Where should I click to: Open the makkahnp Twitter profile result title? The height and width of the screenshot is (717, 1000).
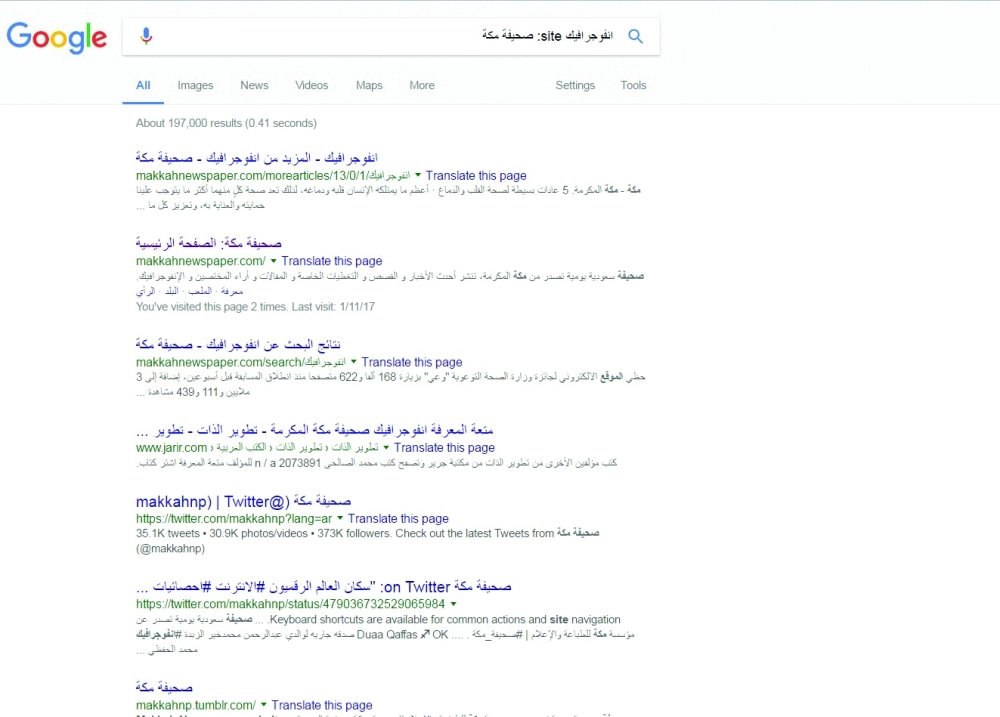click(x=243, y=501)
